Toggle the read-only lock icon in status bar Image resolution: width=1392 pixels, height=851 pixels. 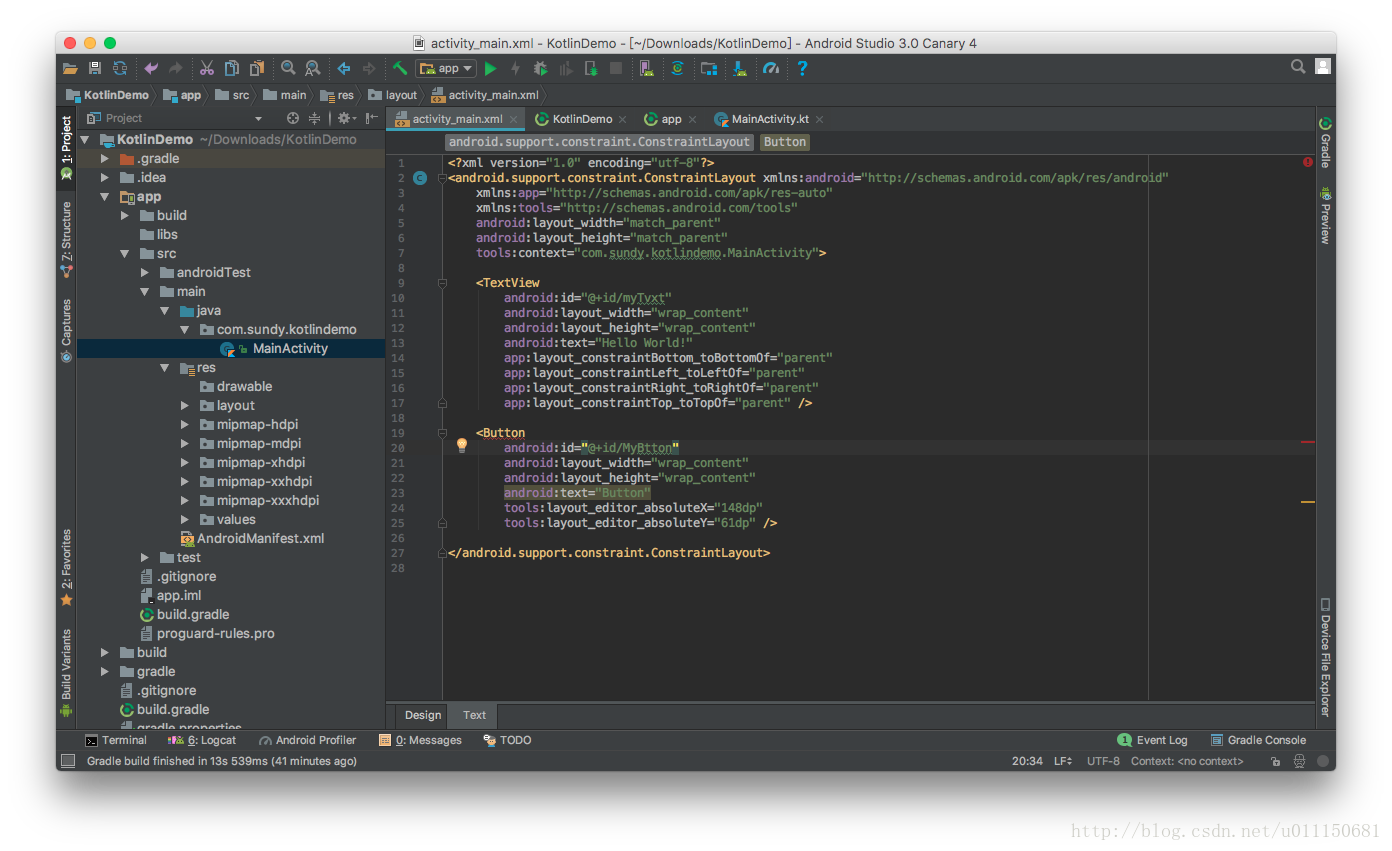pos(1275,761)
